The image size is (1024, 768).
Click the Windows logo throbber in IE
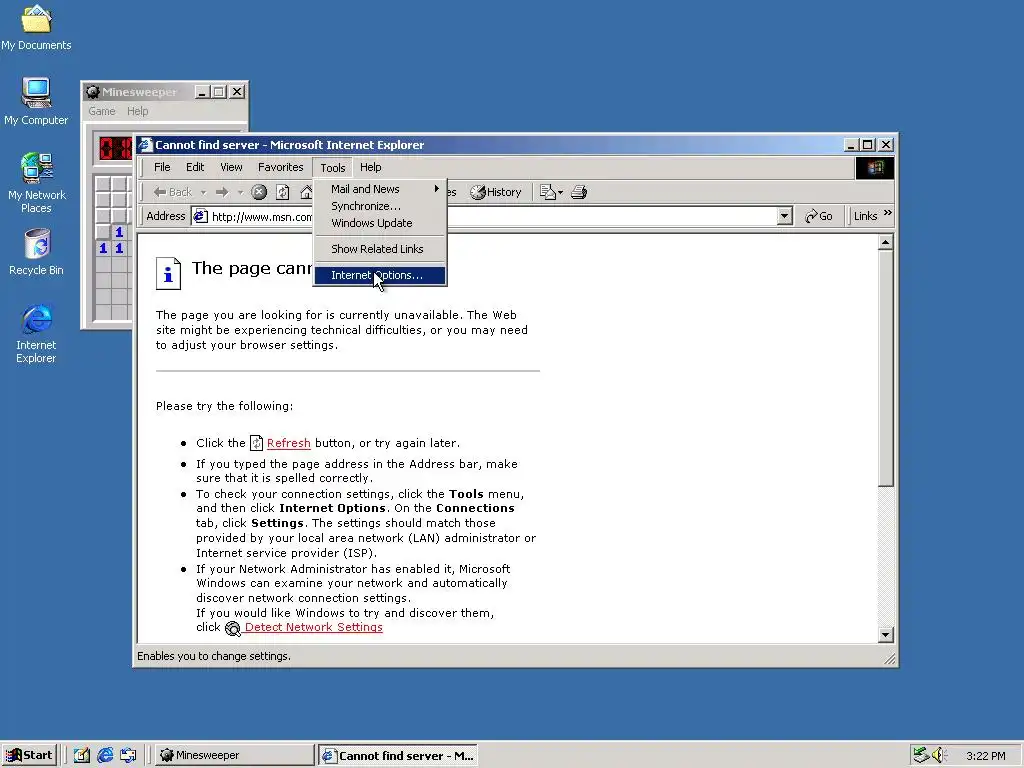(874, 168)
